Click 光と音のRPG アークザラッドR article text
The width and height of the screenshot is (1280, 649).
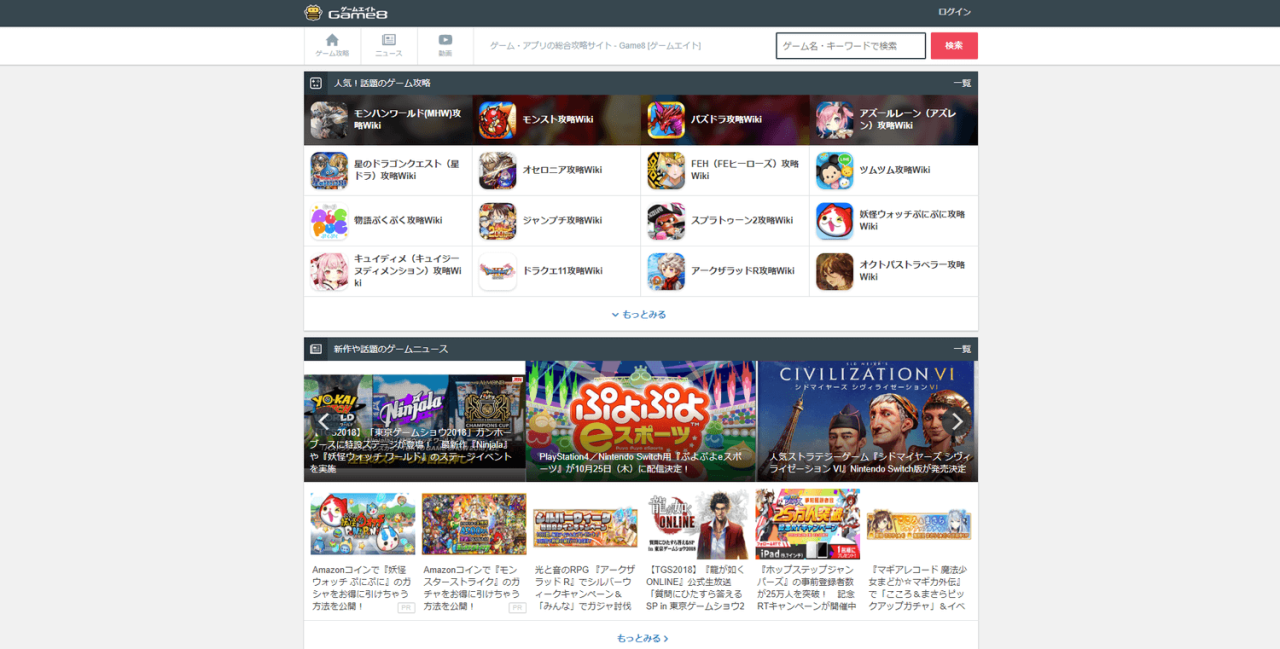click(585, 587)
